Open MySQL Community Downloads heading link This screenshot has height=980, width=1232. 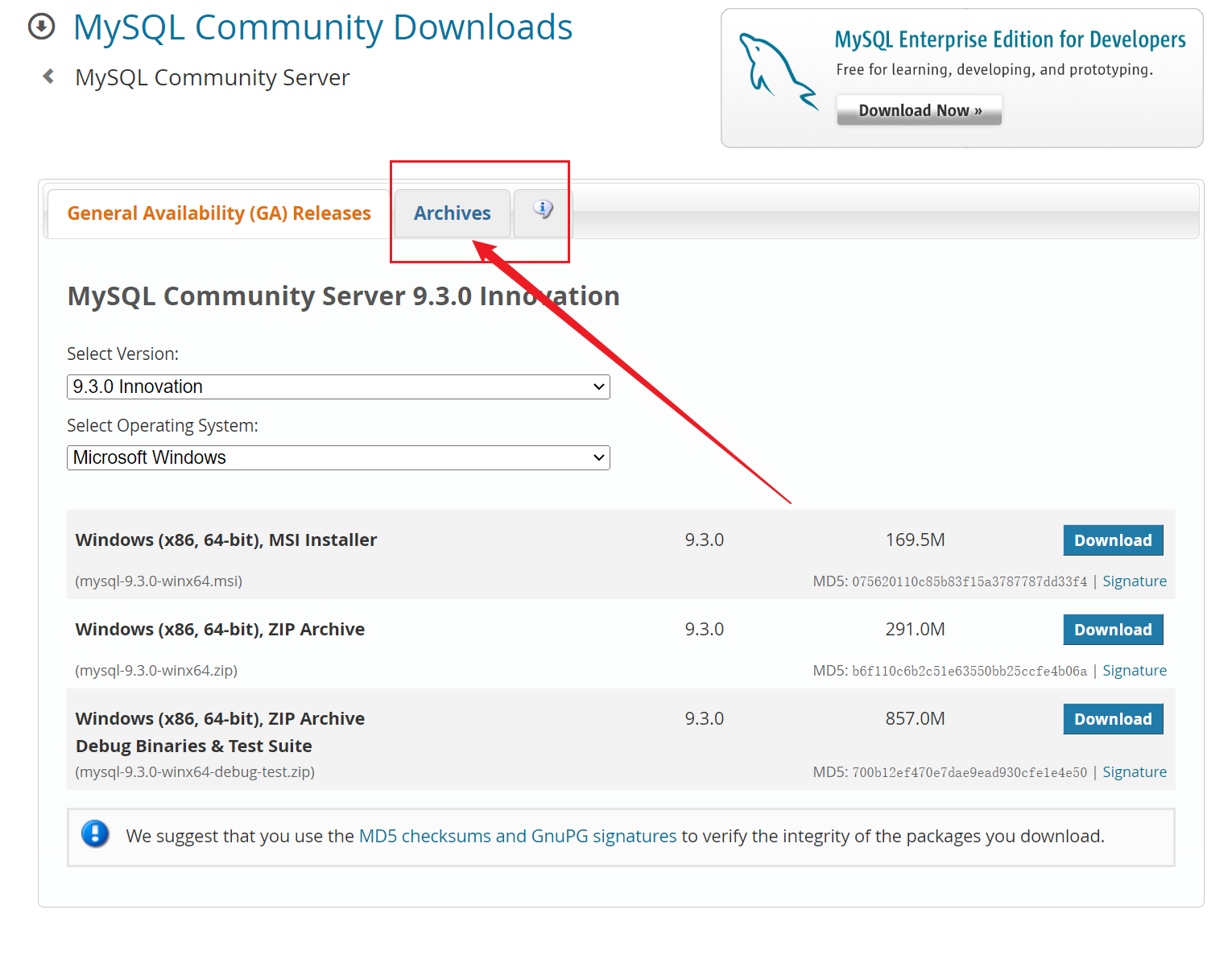point(323,27)
